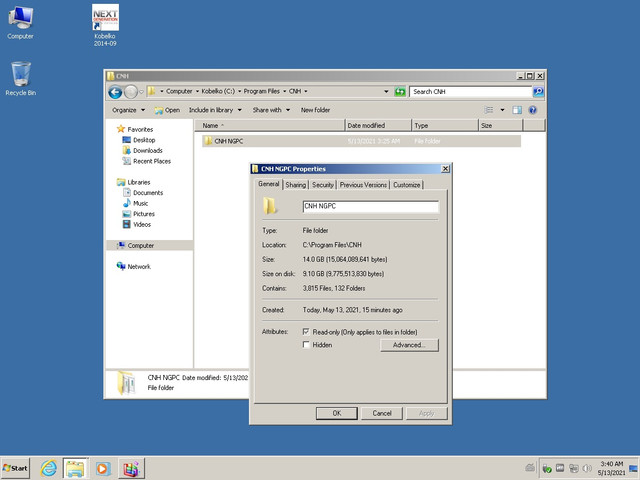Click the Program Files breadcrumb
The width and height of the screenshot is (640, 480).
tap(262, 91)
